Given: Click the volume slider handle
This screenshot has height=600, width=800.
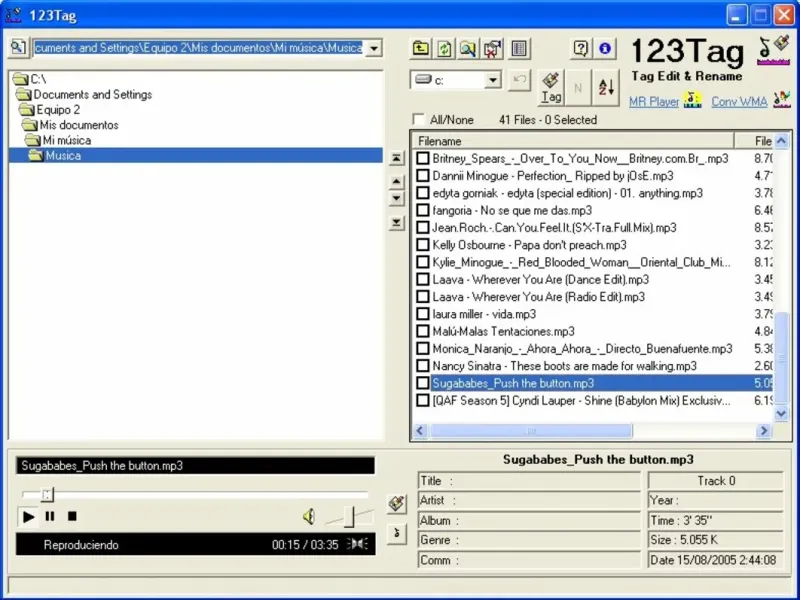Looking at the screenshot, I should click(x=349, y=516).
